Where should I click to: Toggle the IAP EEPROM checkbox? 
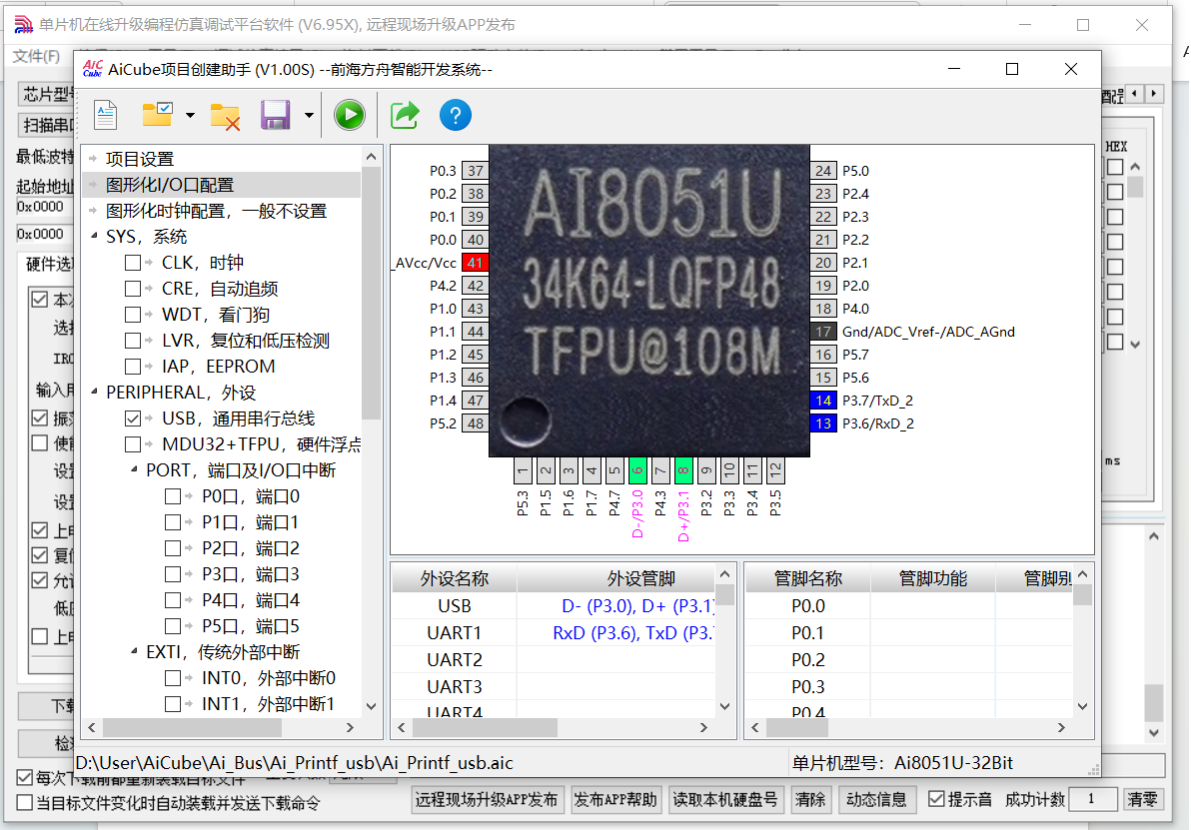pos(133,366)
